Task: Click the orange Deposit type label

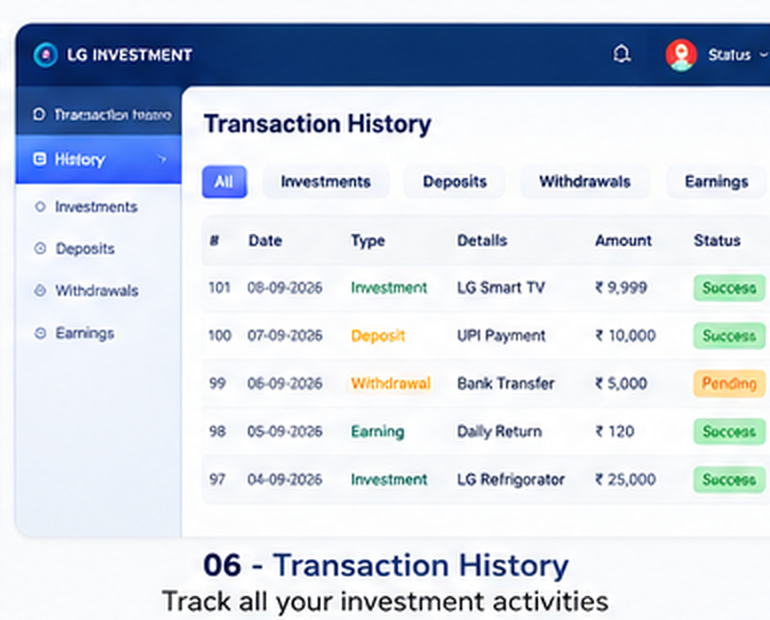Action: [378, 336]
